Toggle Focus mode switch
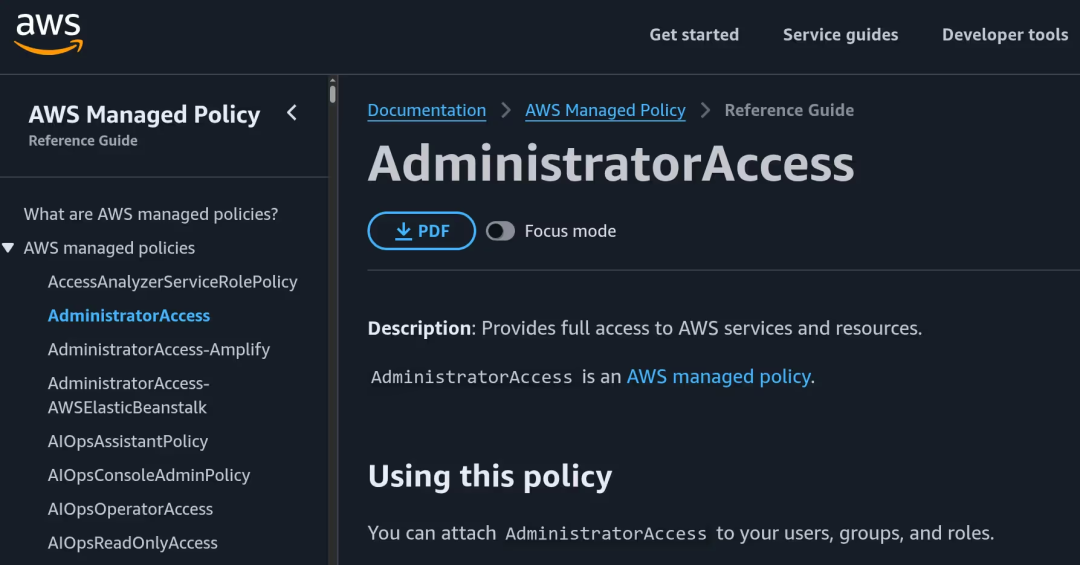Screen dimensions: 1080x565 (500, 231)
